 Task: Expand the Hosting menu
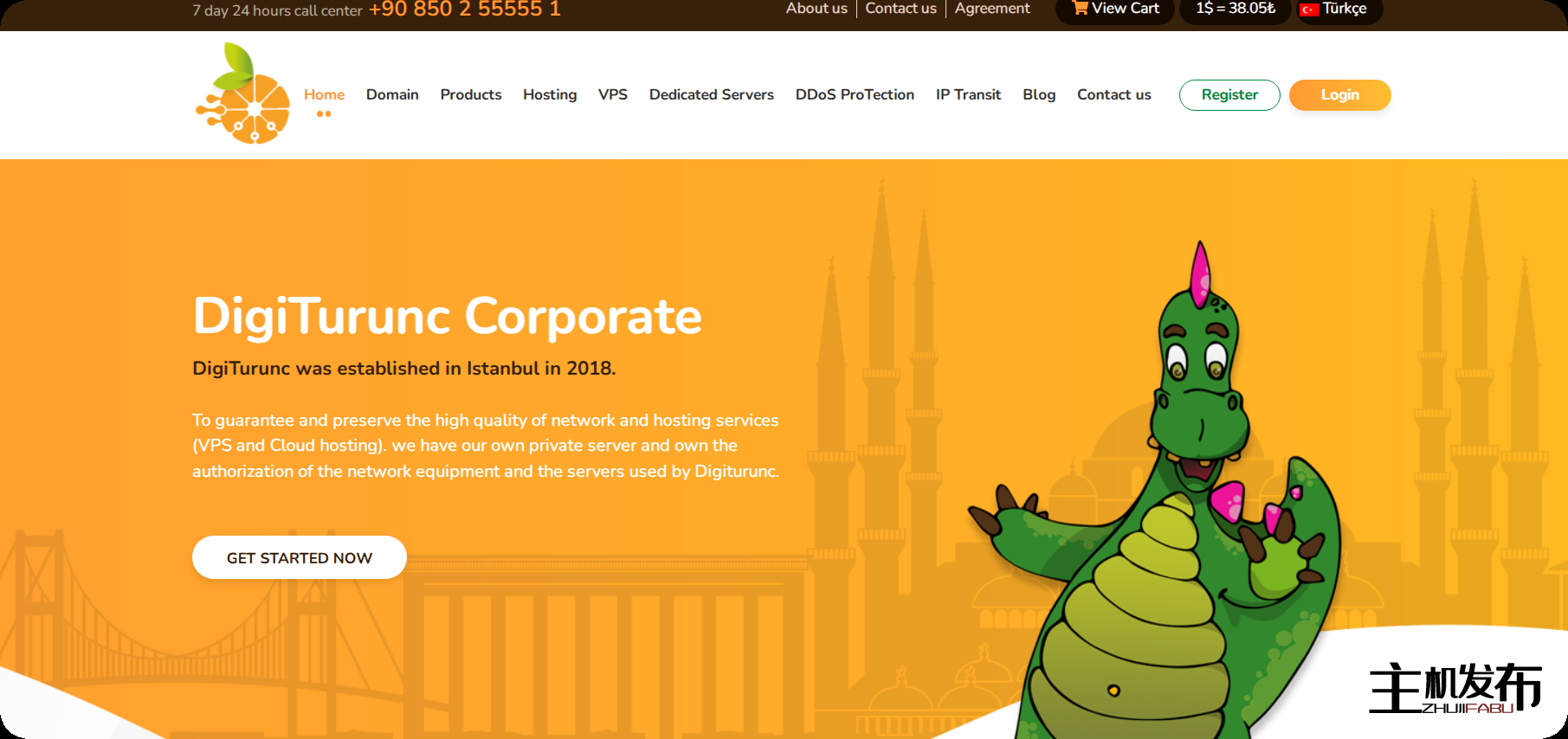coord(550,94)
